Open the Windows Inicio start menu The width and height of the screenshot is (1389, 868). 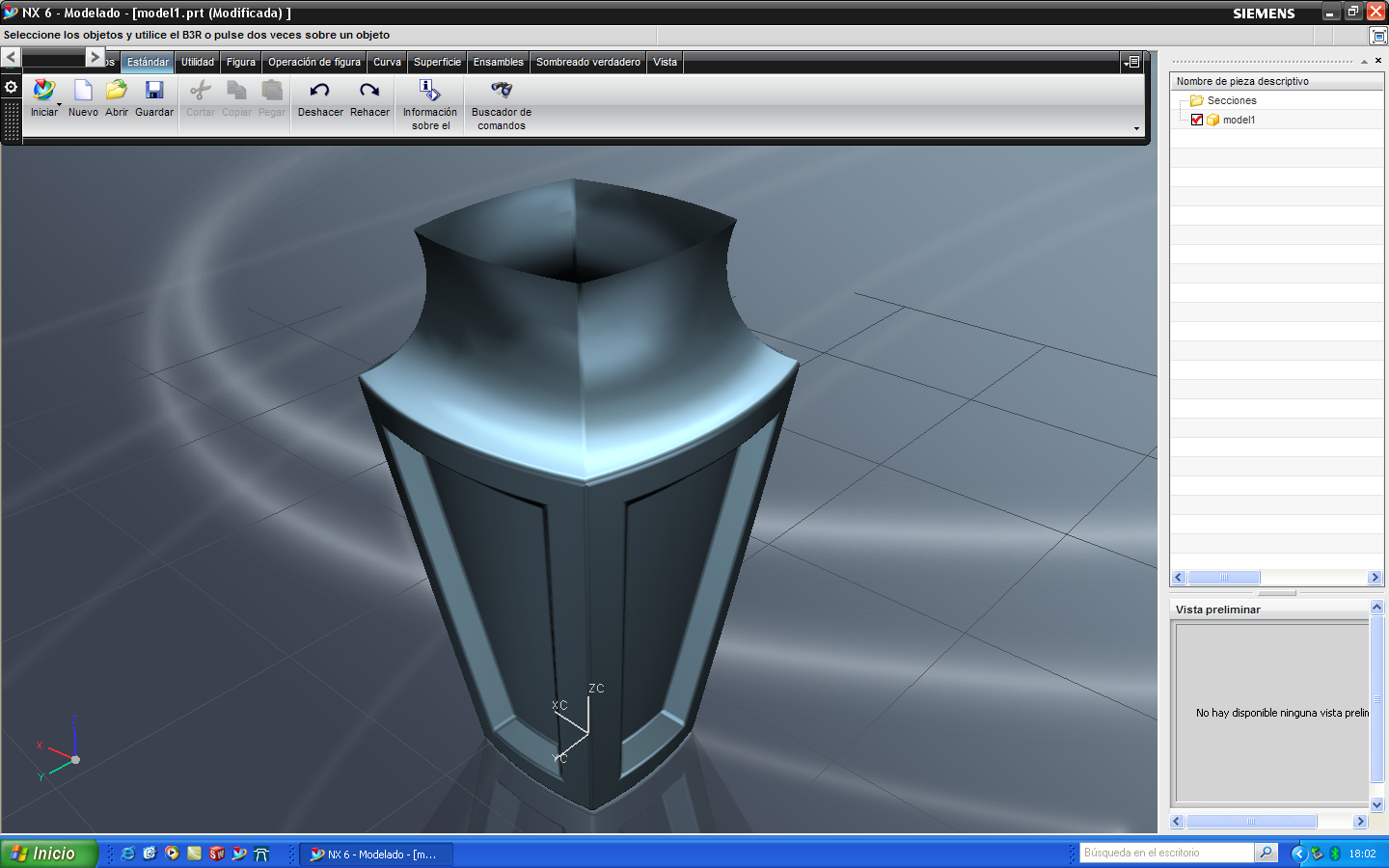tap(49, 854)
